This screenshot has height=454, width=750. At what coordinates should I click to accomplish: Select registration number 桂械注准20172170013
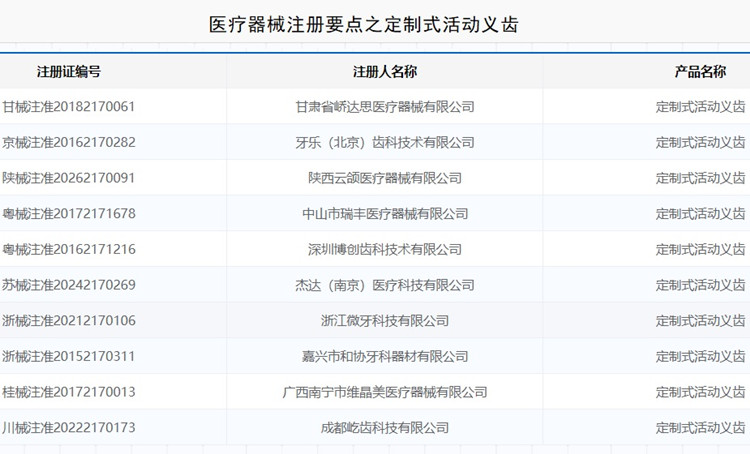point(68,392)
